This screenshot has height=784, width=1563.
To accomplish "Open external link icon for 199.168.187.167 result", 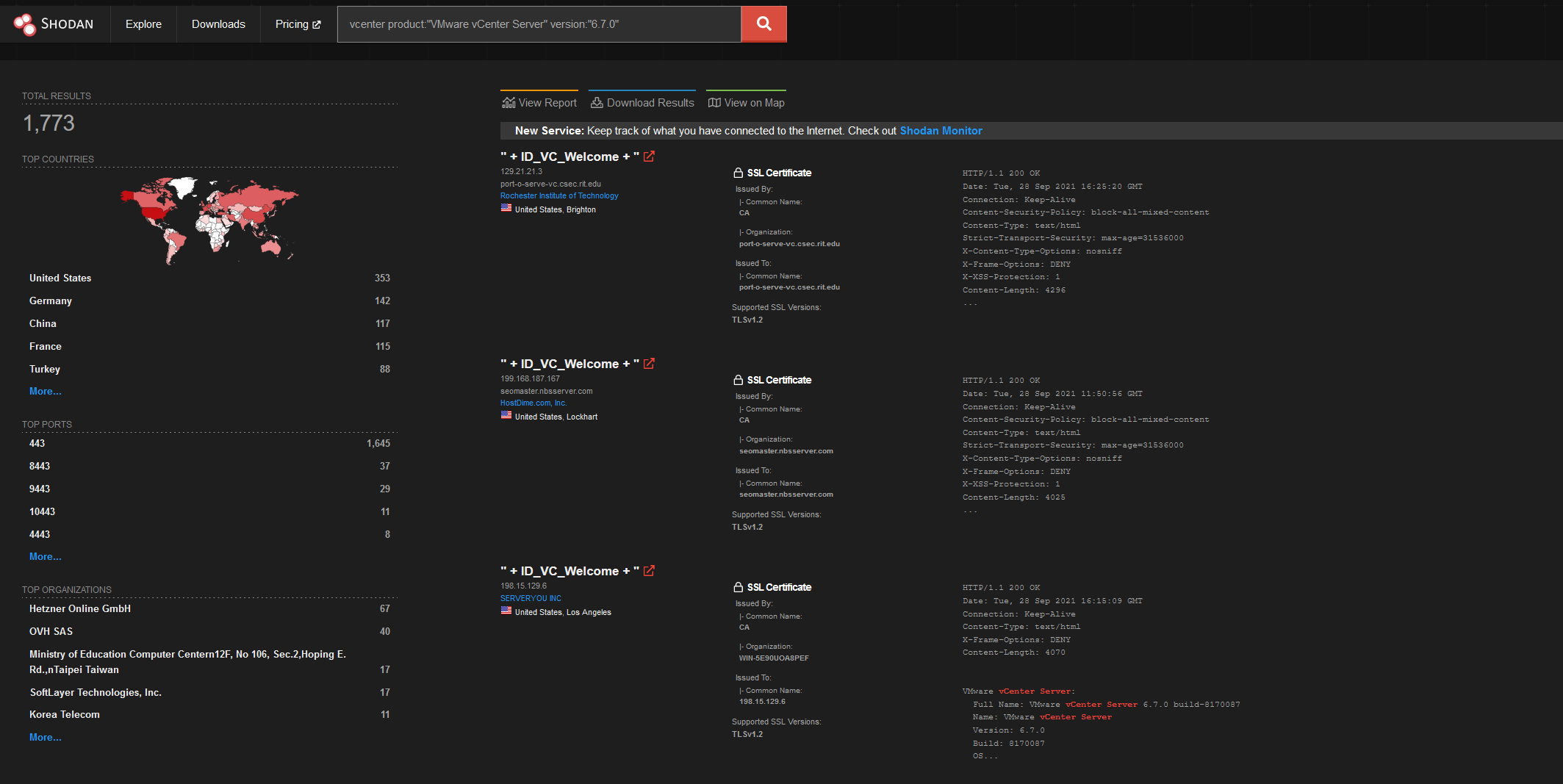I will [x=649, y=364].
